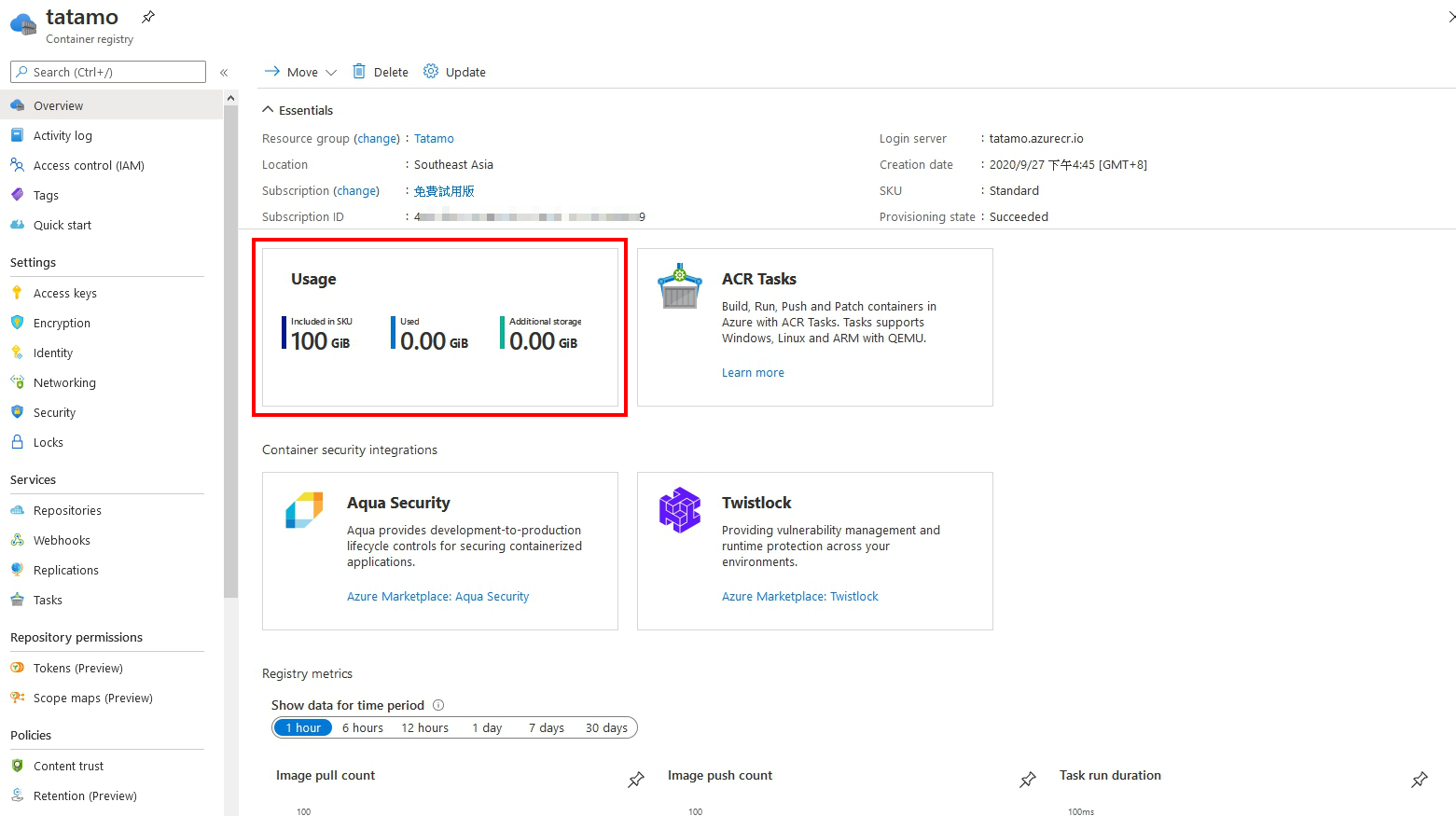Viewport: 1456px width, 816px height.
Task: Open the 免費試用版 subscription link
Action: click(444, 190)
